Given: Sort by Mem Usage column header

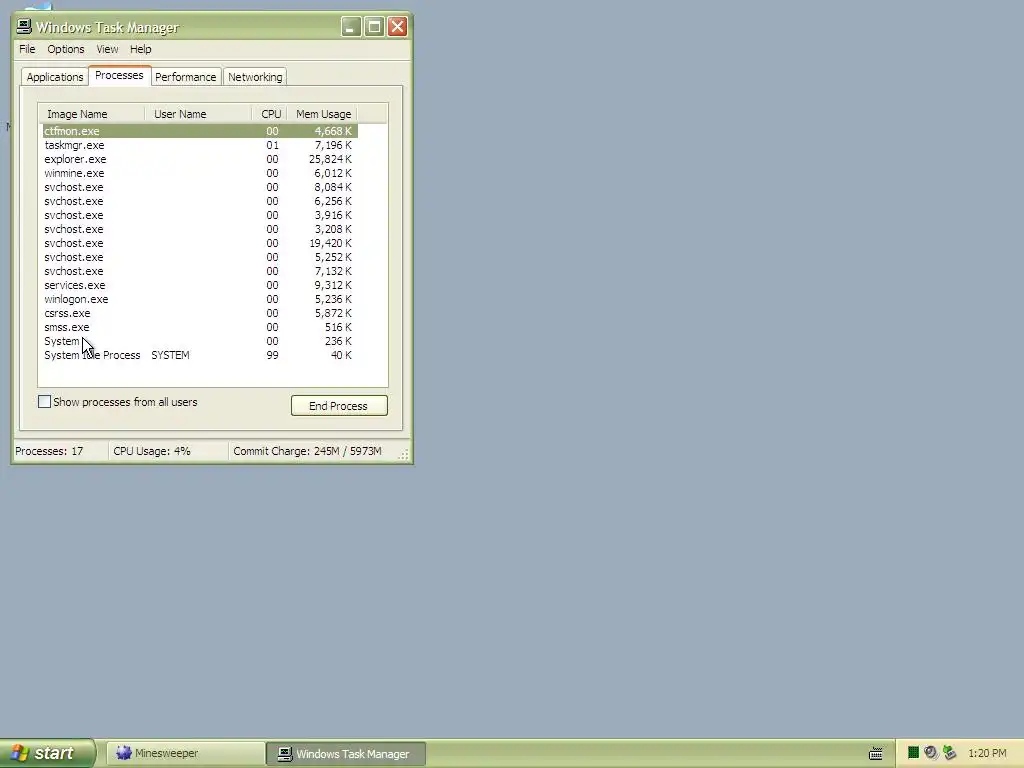Looking at the screenshot, I should pyautogui.click(x=323, y=114).
